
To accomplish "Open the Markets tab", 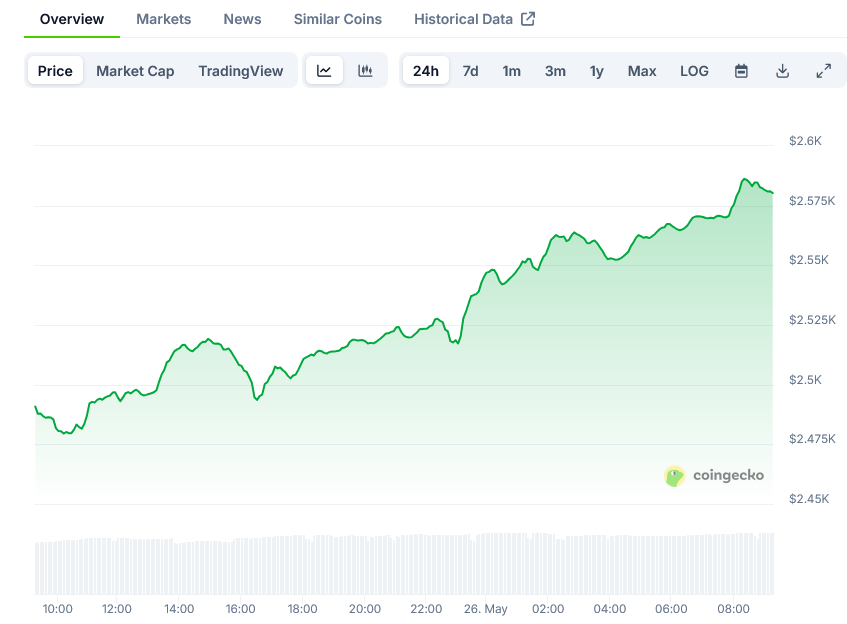I will coord(163,19).
